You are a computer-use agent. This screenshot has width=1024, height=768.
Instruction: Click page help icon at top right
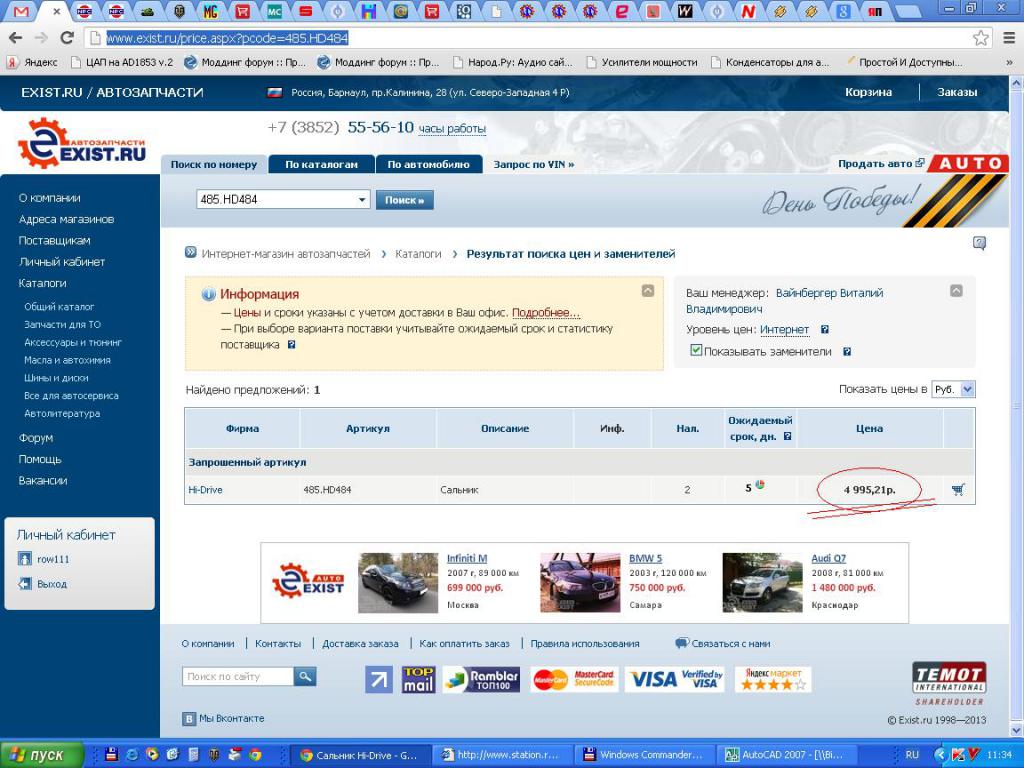(979, 244)
